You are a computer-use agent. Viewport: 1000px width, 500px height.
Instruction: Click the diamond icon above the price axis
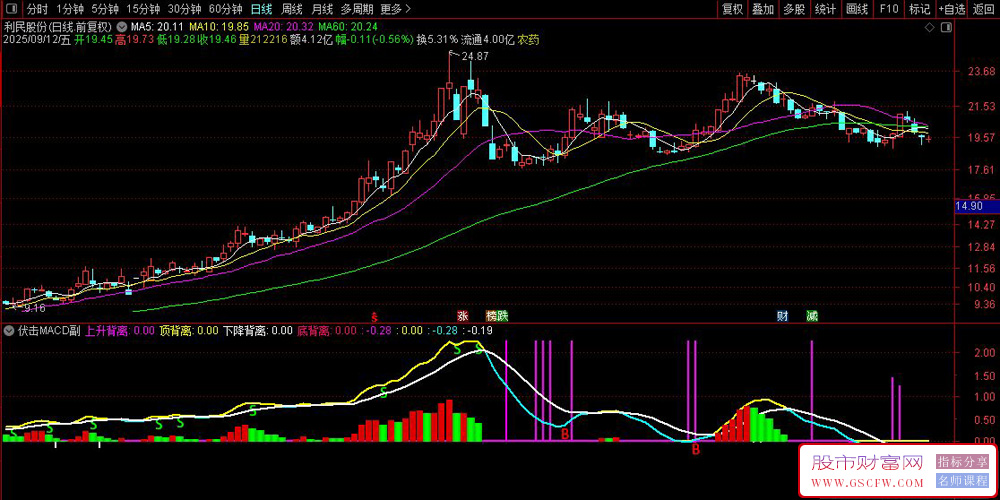click(x=930, y=27)
